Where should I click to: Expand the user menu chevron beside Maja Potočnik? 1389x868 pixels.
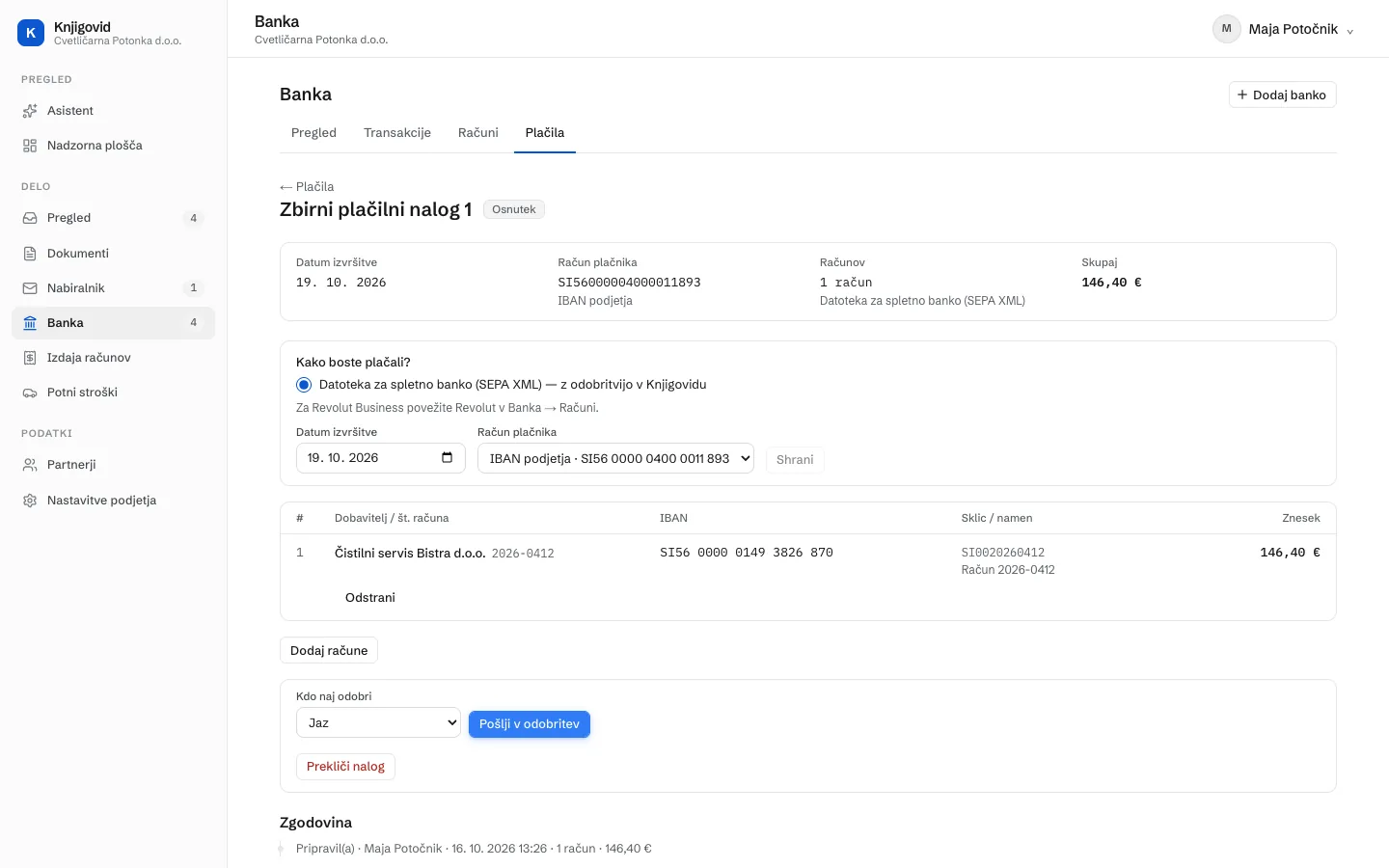[x=1349, y=31]
